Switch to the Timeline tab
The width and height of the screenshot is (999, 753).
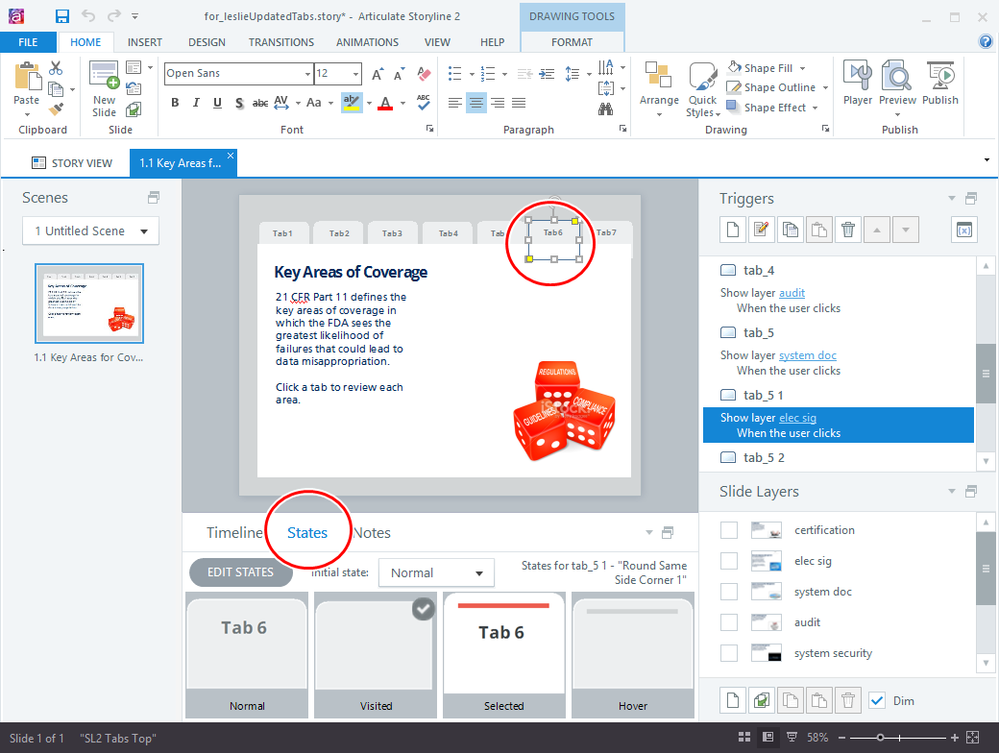coord(234,533)
